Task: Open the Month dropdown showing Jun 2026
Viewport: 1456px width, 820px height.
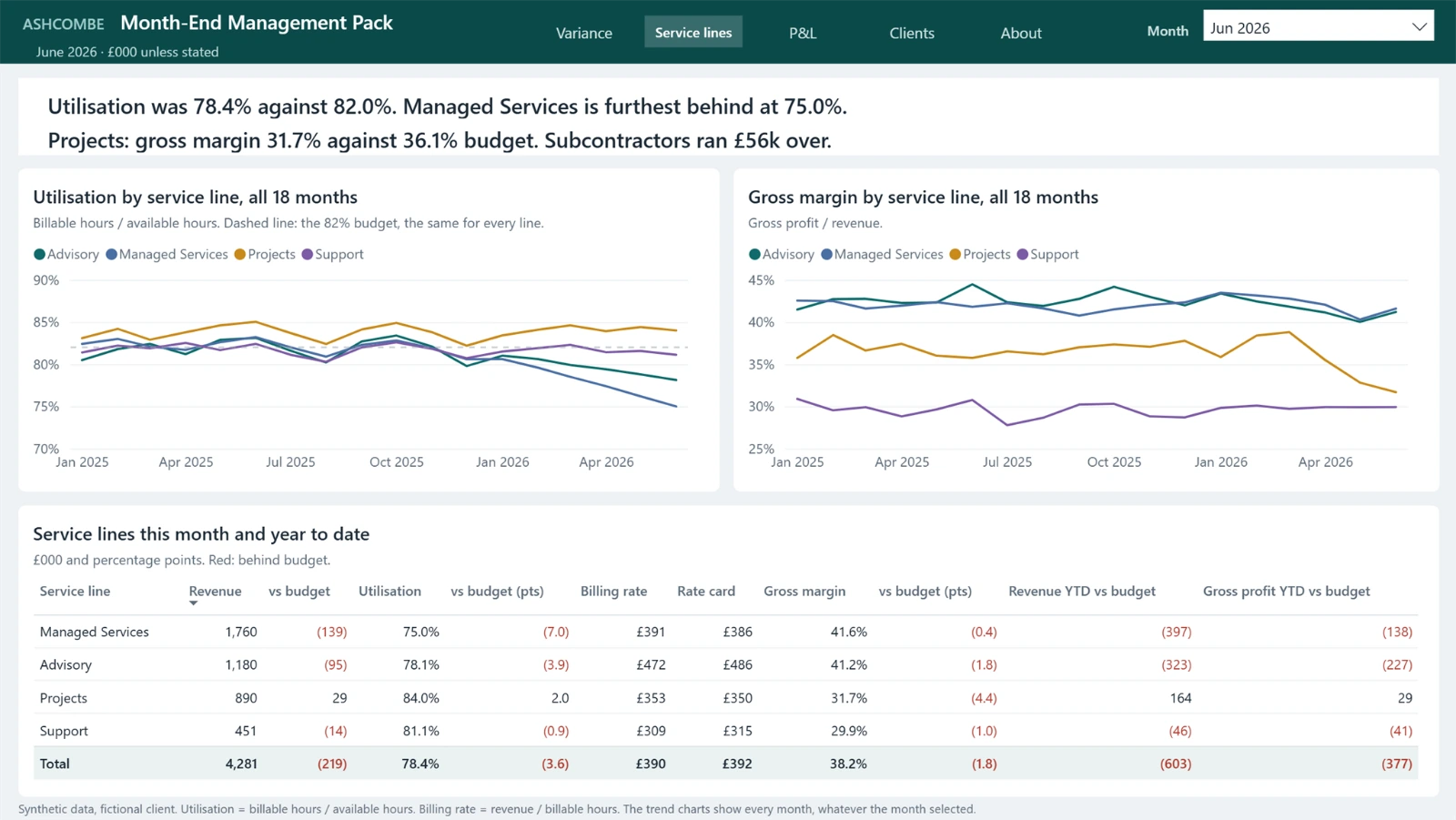Action: click(x=1318, y=27)
